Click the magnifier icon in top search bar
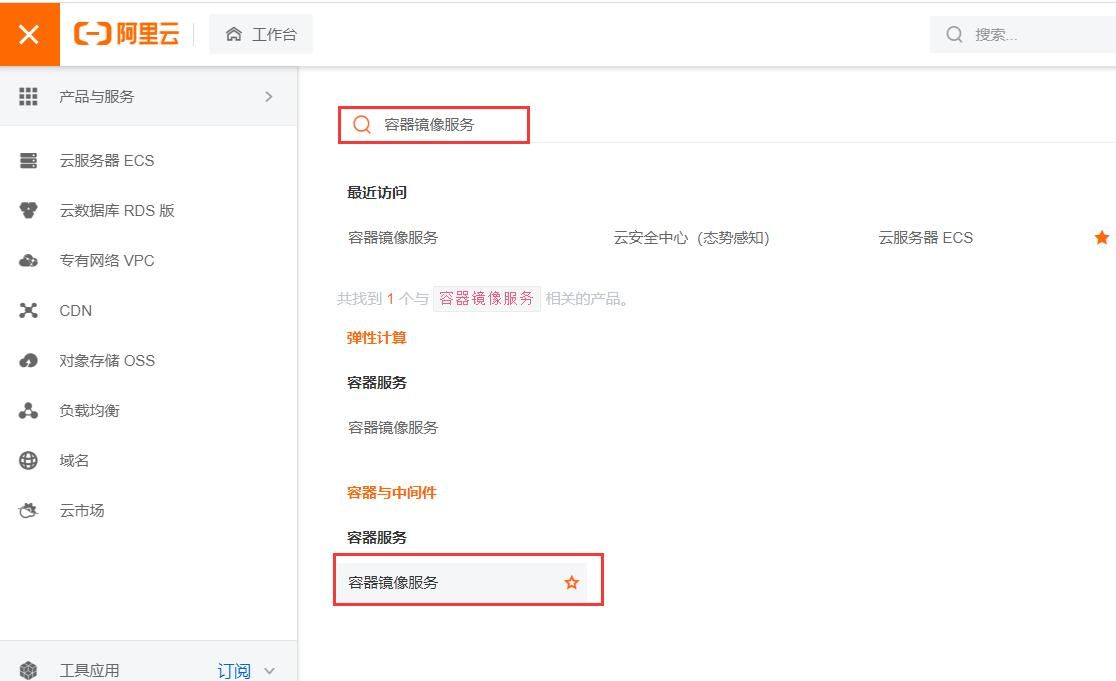Screen dimensions: 1116x681 click(953, 33)
